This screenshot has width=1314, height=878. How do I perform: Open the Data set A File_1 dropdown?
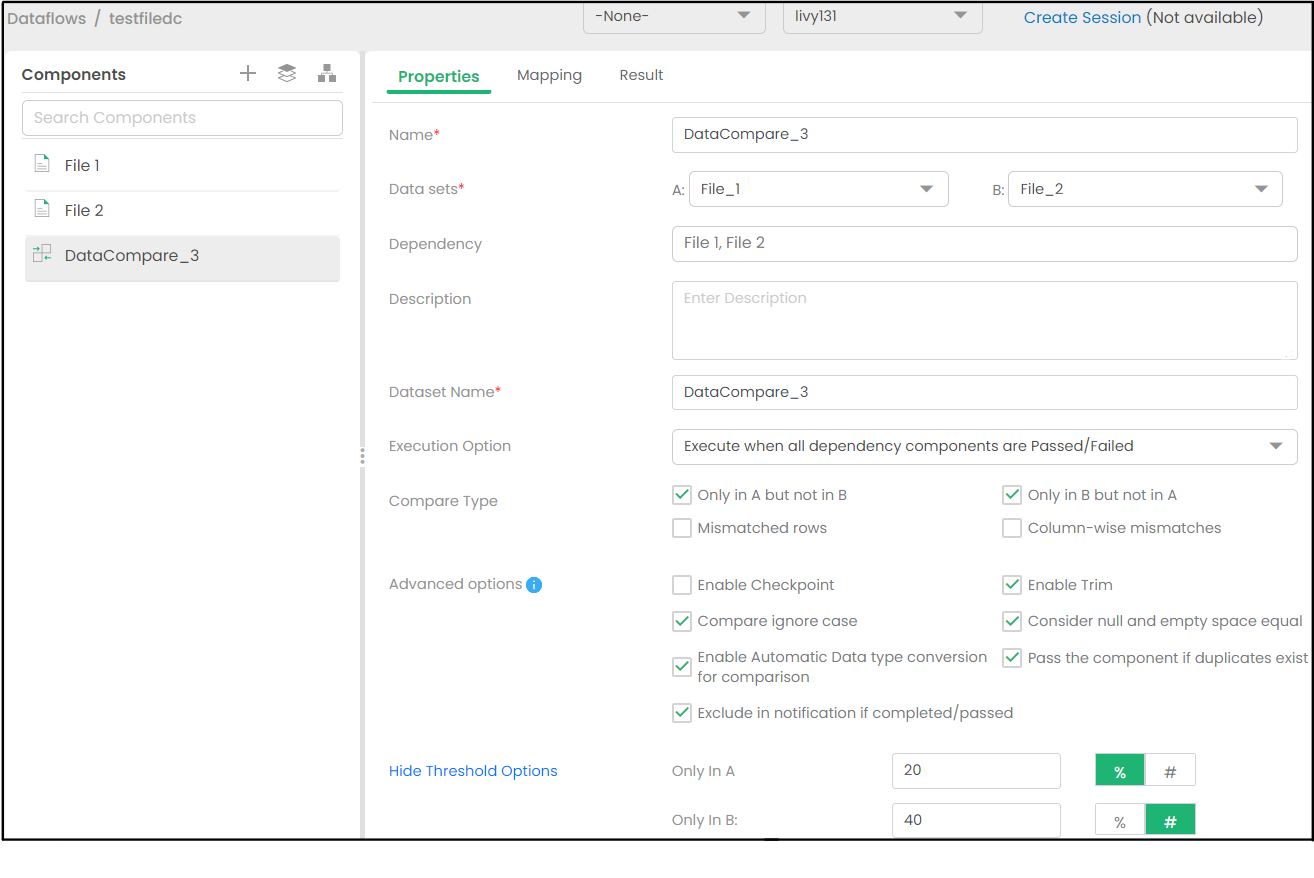pos(819,189)
